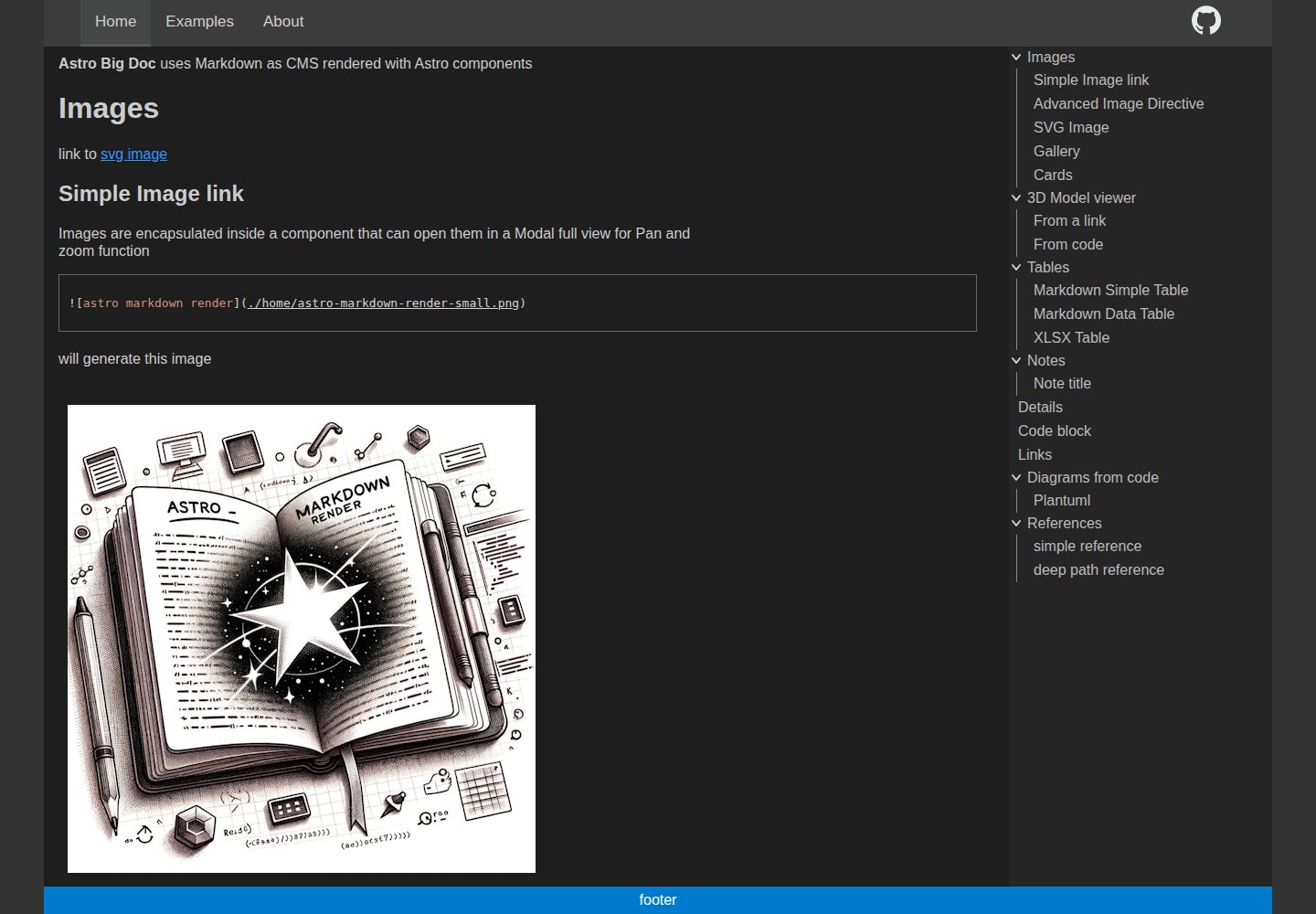
Task: Collapse the Diagrams from code chevron
Action: pos(1016,478)
